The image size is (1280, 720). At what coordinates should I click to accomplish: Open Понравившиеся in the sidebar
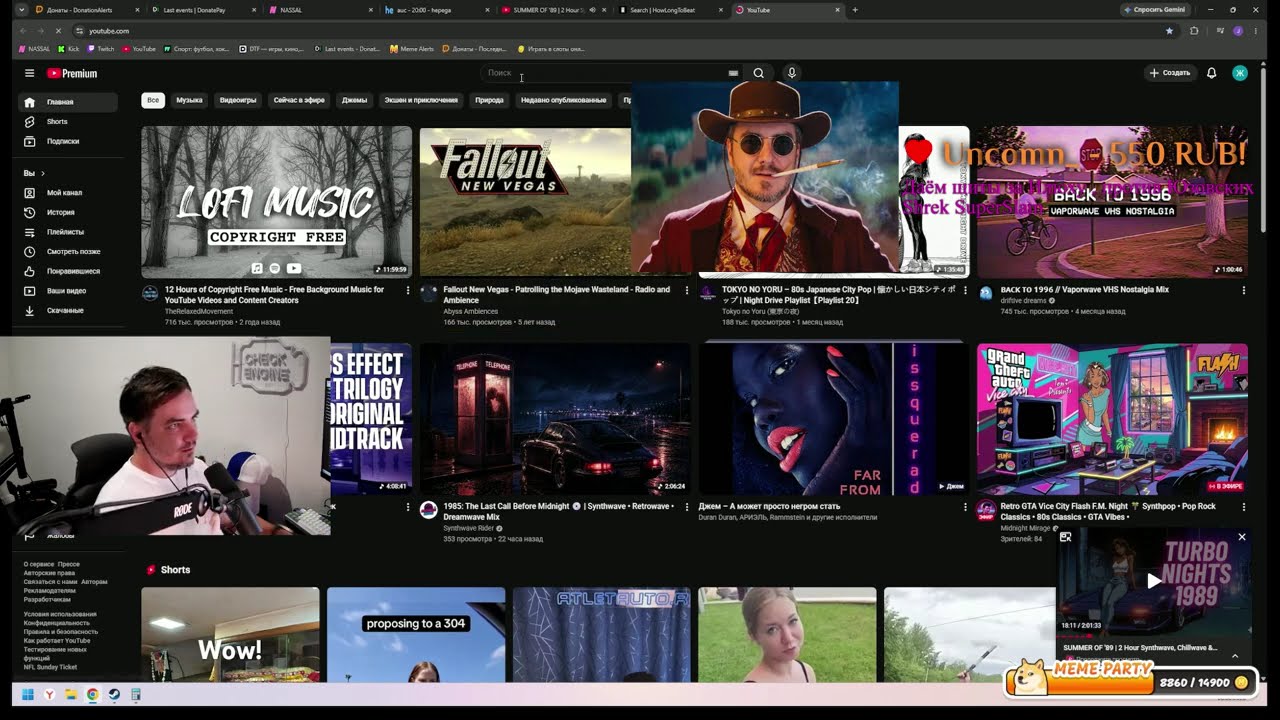[x=68, y=271]
